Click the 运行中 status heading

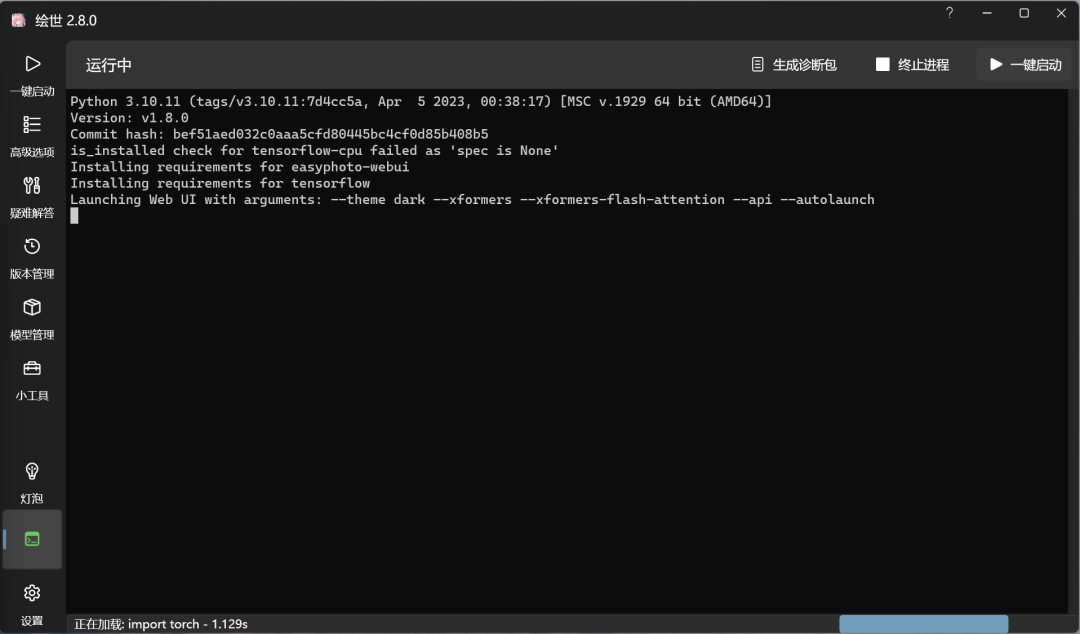pyautogui.click(x=108, y=65)
